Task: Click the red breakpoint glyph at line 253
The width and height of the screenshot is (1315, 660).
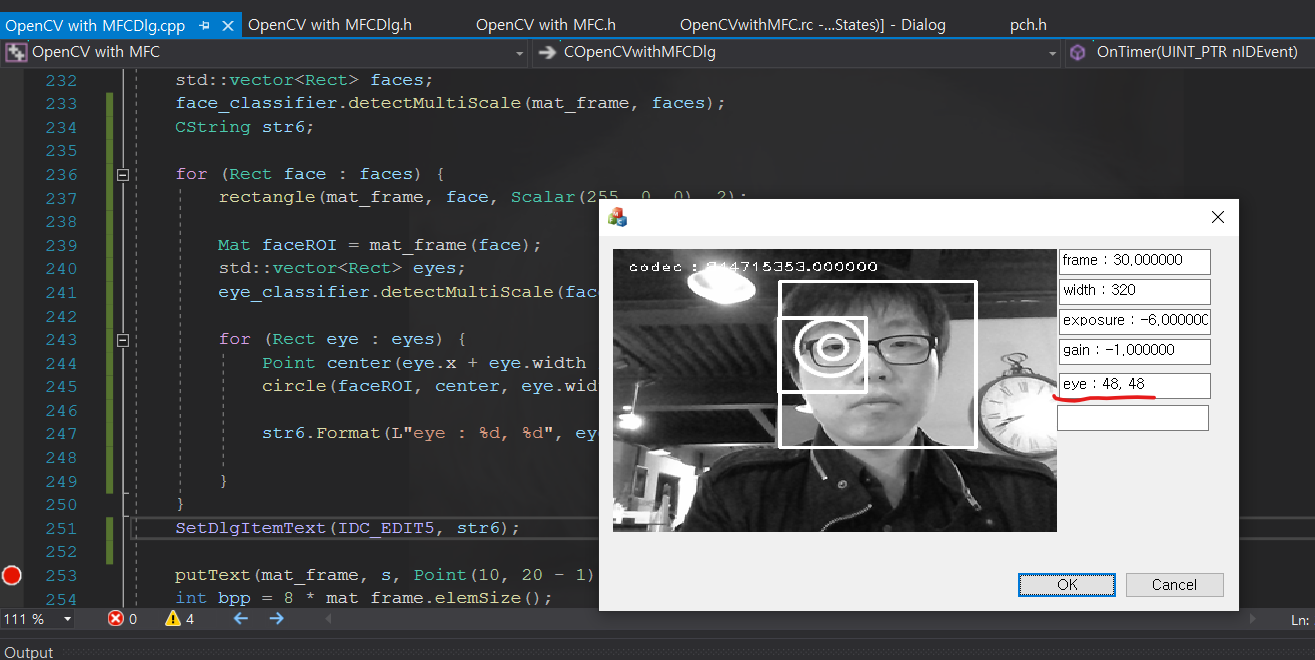Action: [x=11, y=575]
